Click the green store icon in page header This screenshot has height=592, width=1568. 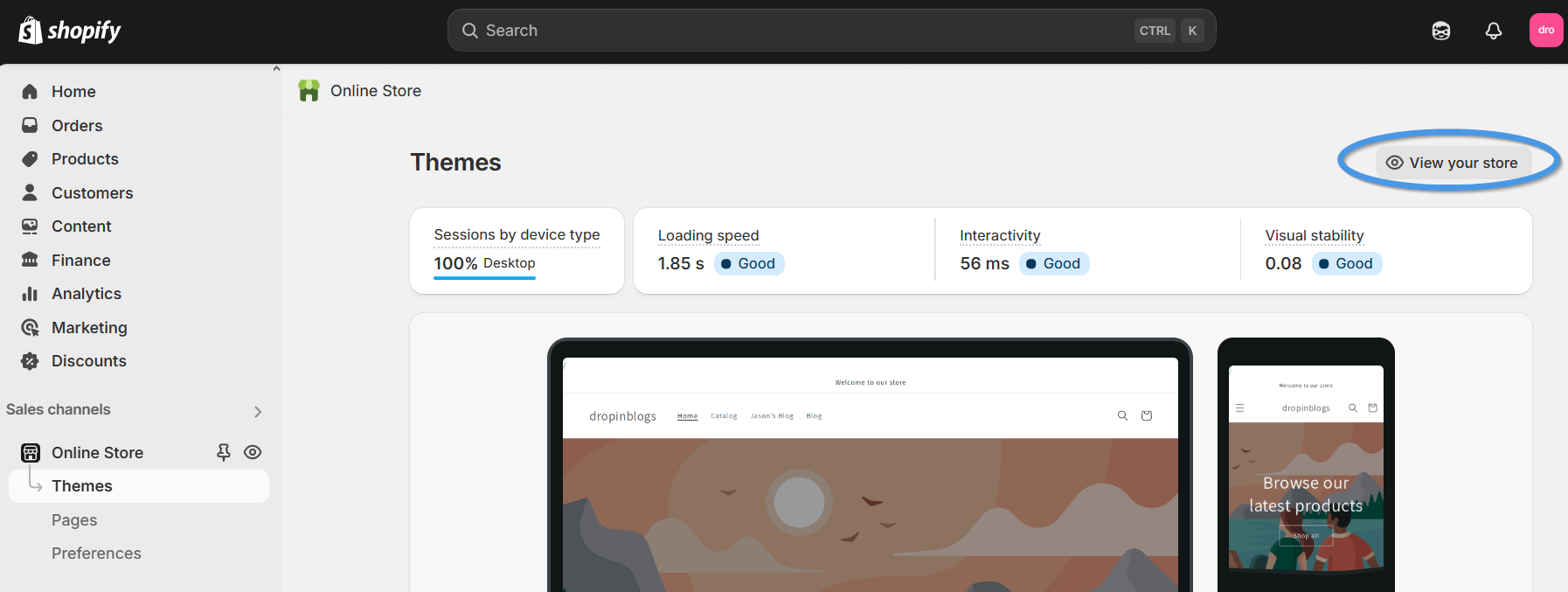tap(309, 91)
